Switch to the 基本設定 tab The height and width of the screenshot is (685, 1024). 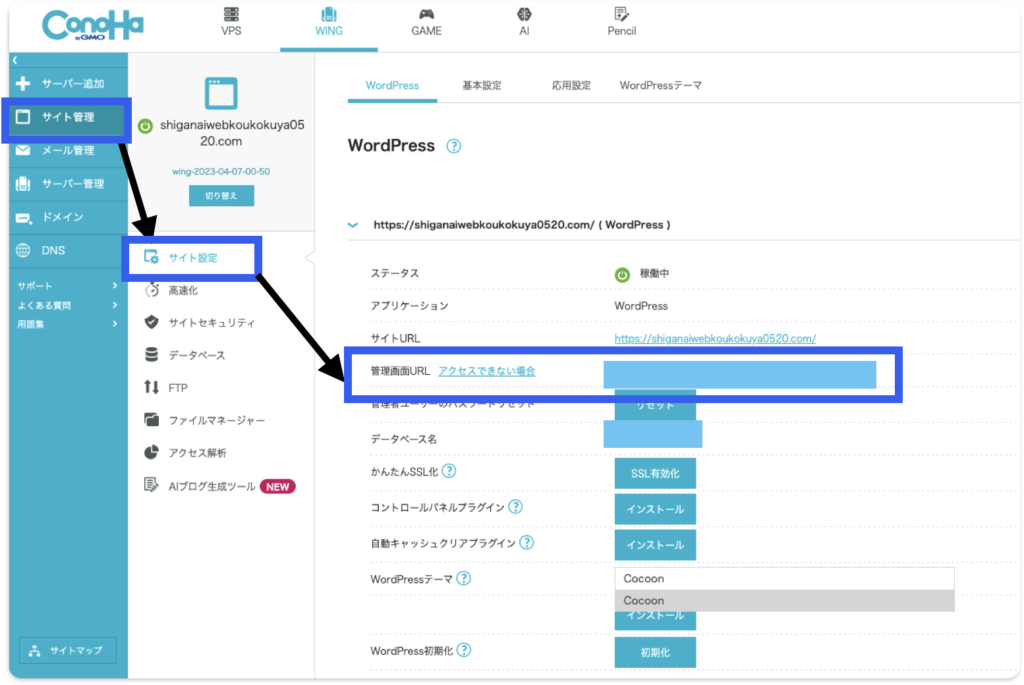point(481,86)
